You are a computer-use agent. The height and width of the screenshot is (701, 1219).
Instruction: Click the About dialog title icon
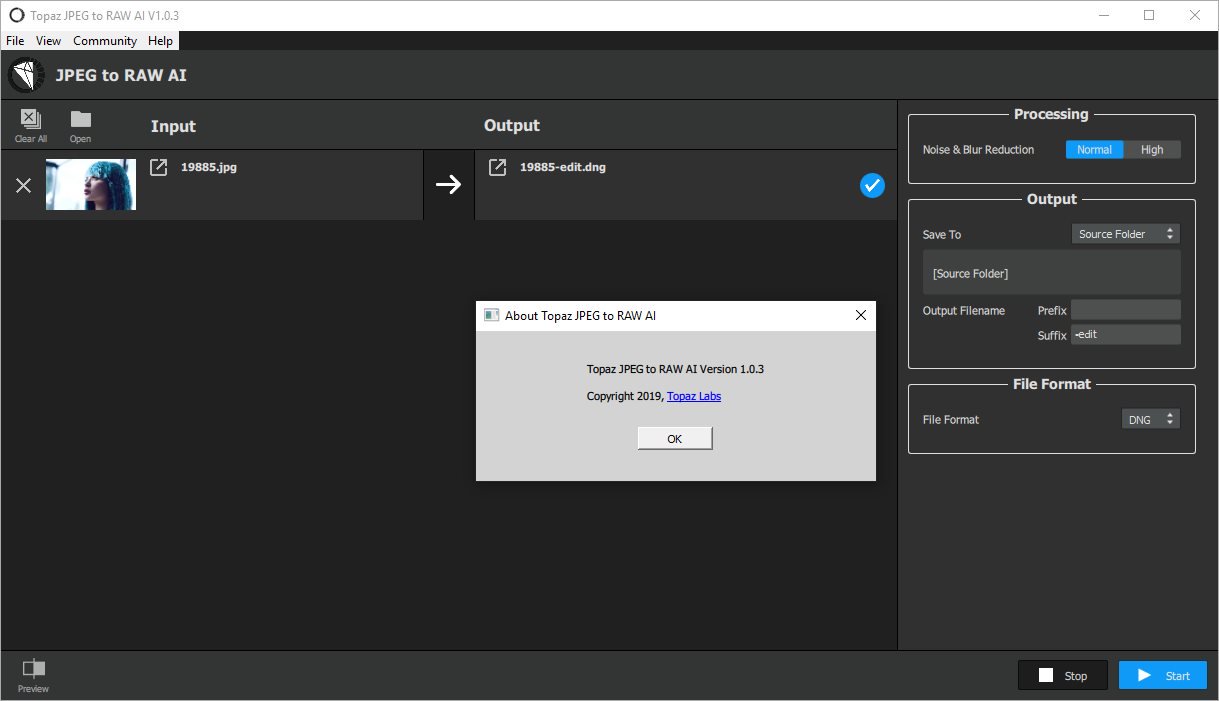pyautogui.click(x=491, y=315)
